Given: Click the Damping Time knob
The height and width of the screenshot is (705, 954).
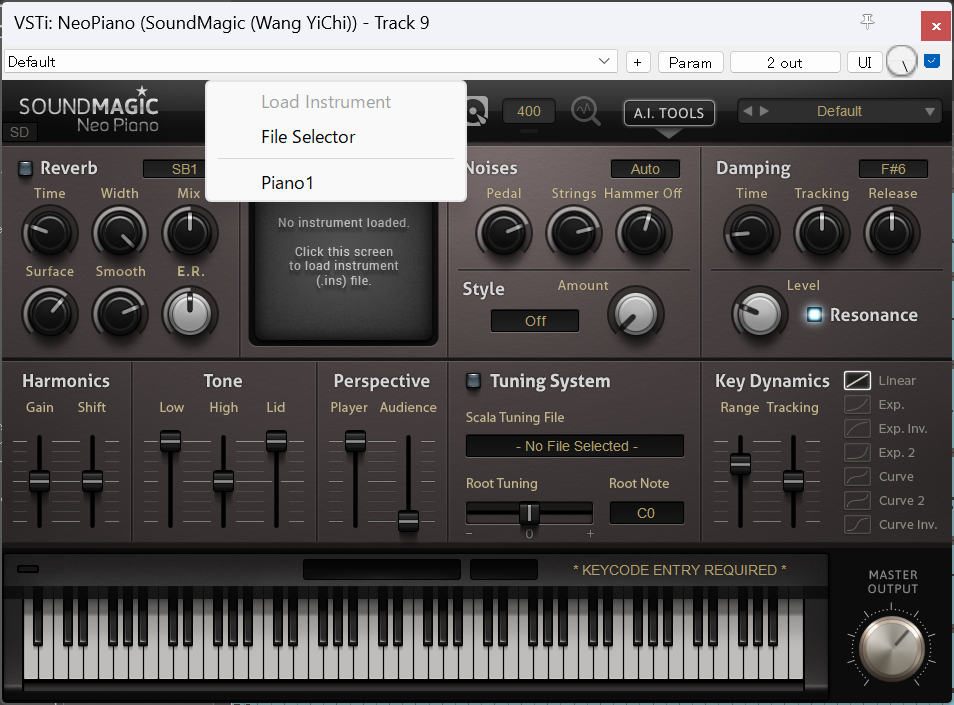Looking at the screenshot, I should (x=751, y=232).
